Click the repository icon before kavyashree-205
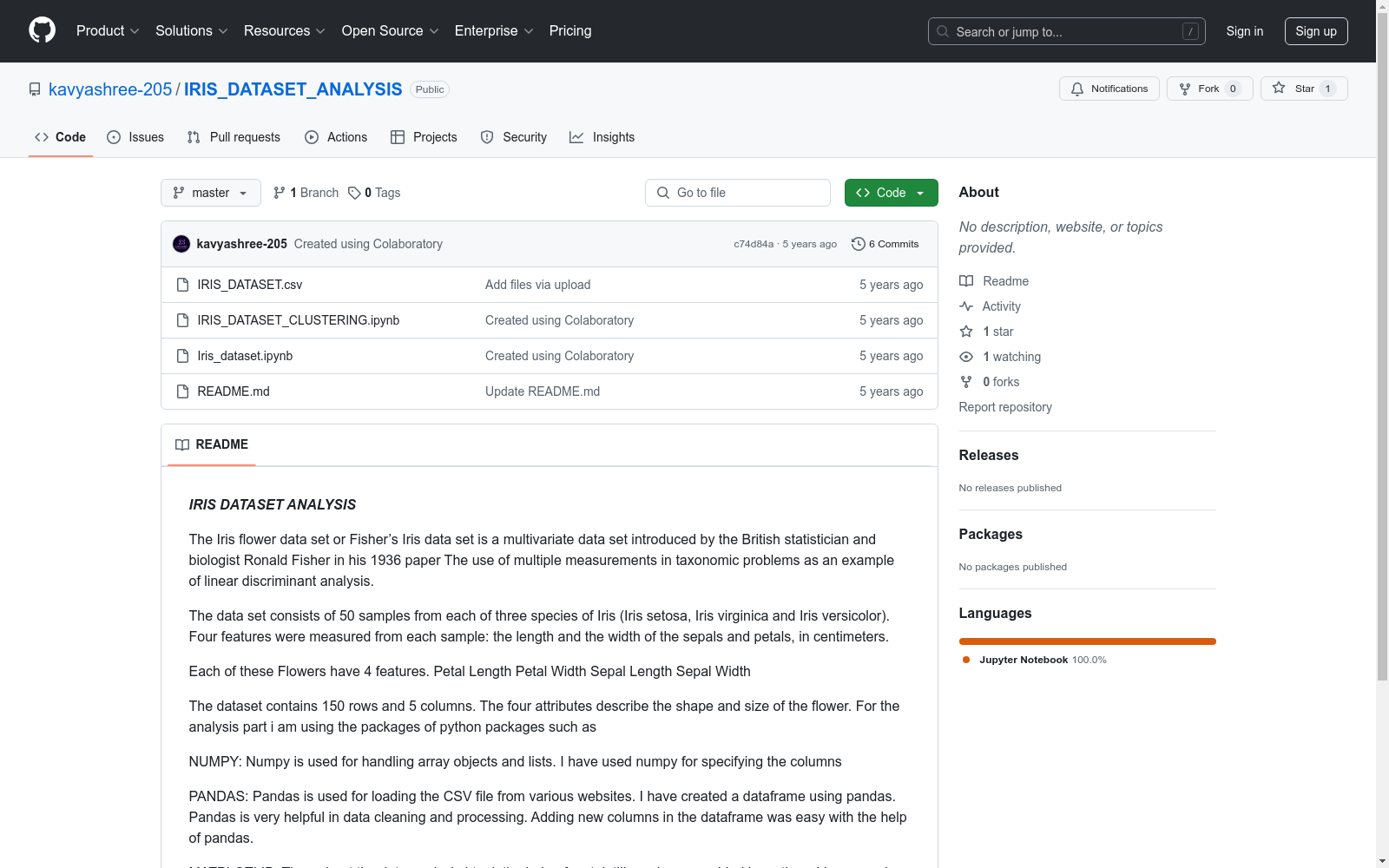Image resolution: width=1389 pixels, height=868 pixels. point(35,89)
